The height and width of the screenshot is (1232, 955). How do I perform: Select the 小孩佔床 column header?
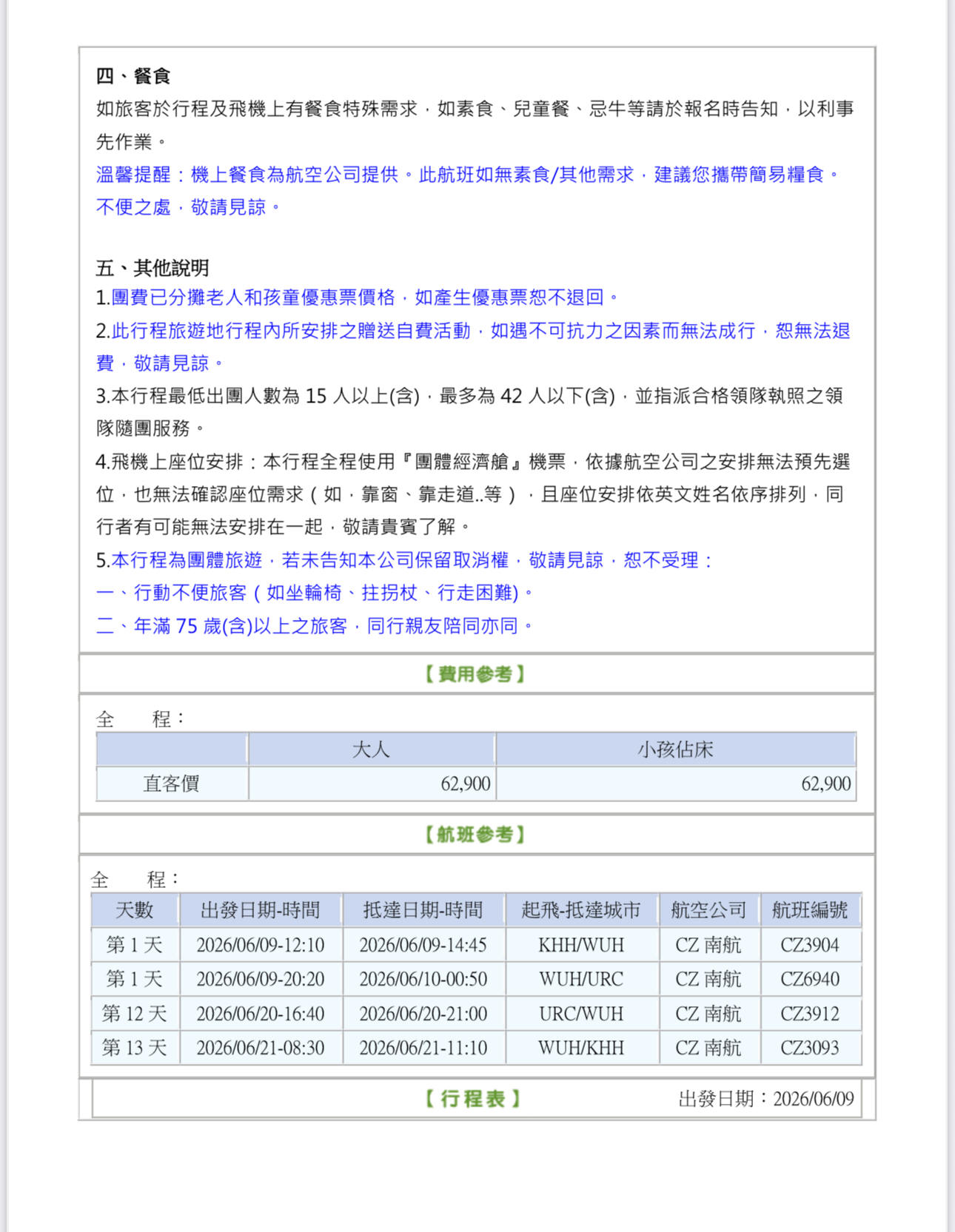[675, 750]
